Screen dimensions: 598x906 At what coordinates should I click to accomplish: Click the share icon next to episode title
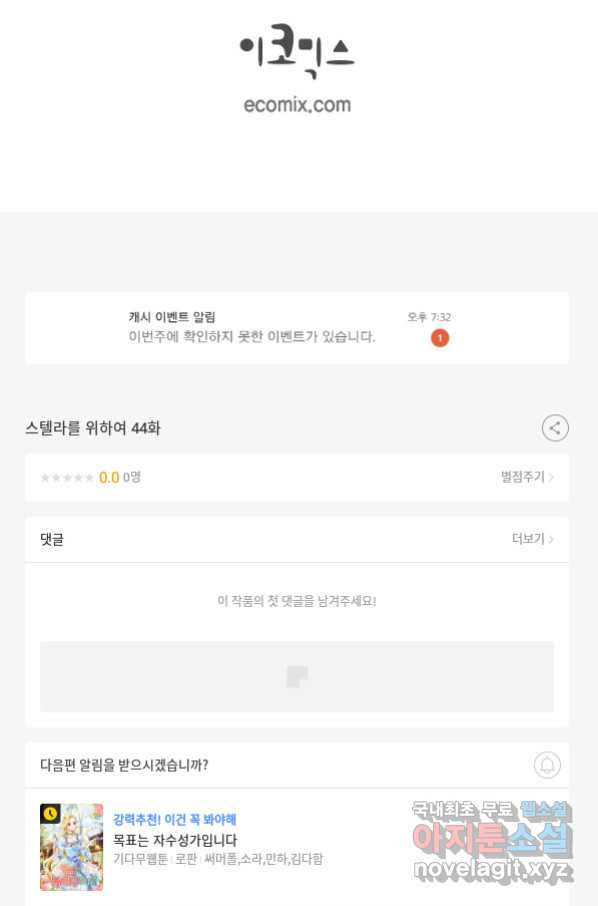click(x=555, y=428)
